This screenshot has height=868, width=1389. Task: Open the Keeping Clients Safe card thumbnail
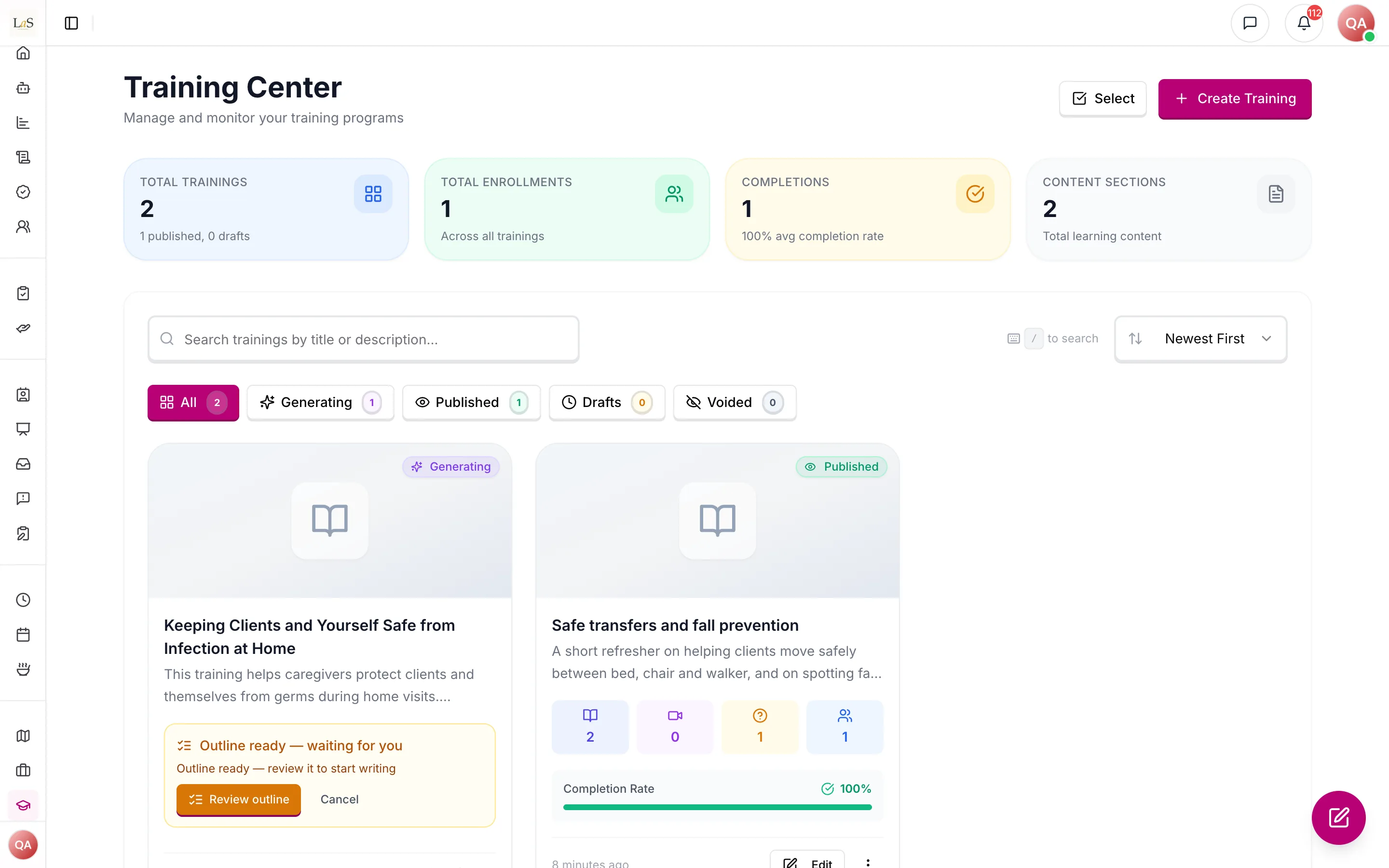(x=329, y=520)
